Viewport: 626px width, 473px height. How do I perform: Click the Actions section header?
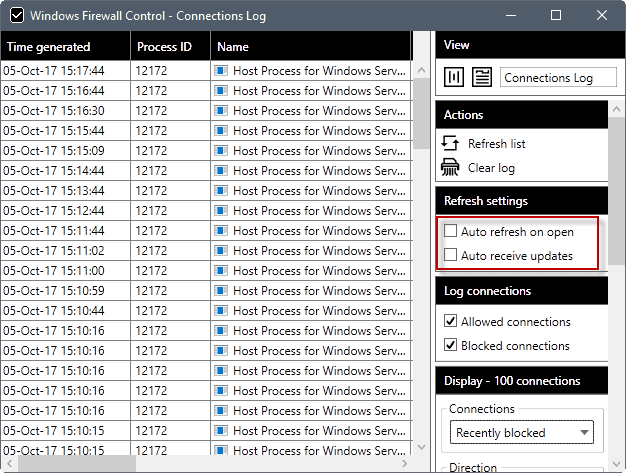pyautogui.click(x=522, y=115)
